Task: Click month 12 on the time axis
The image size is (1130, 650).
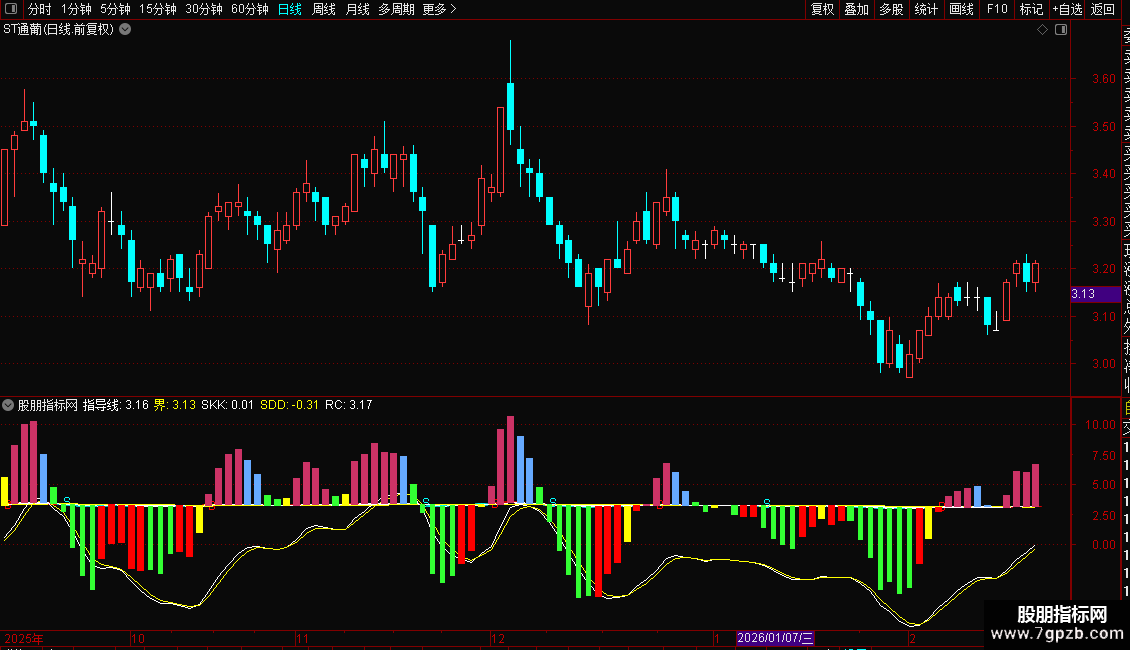Action: point(498,638)
